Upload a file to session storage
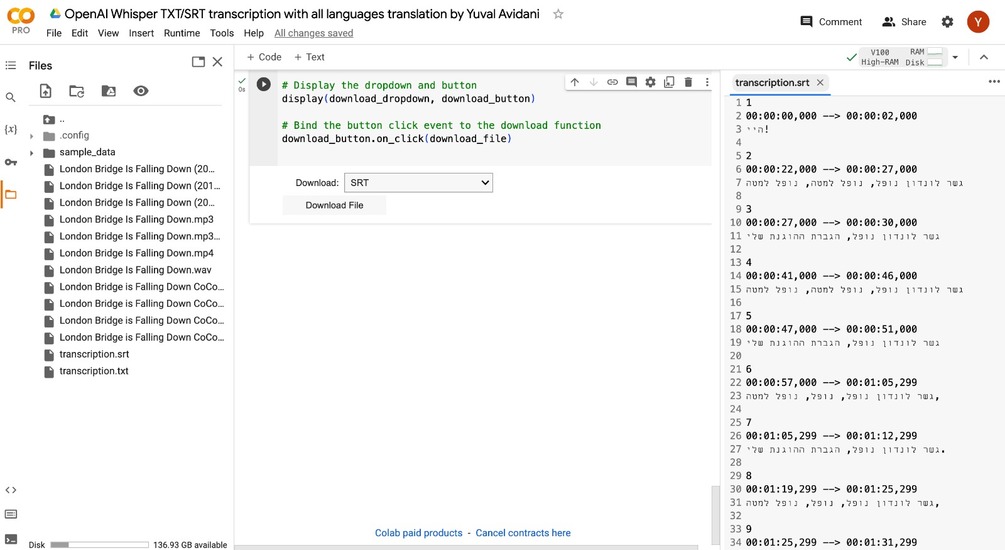This screenshot has width=1005, height=550. [46, 91]
